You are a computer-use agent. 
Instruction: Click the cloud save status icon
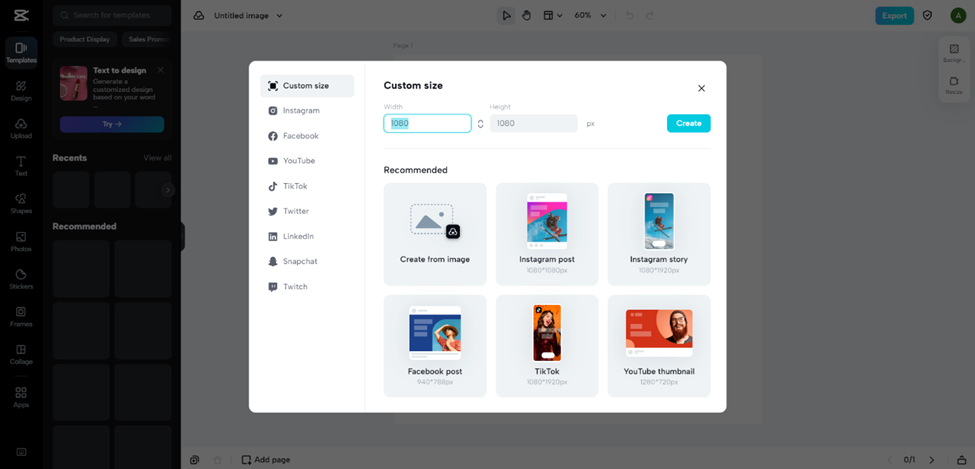(199, 16)
